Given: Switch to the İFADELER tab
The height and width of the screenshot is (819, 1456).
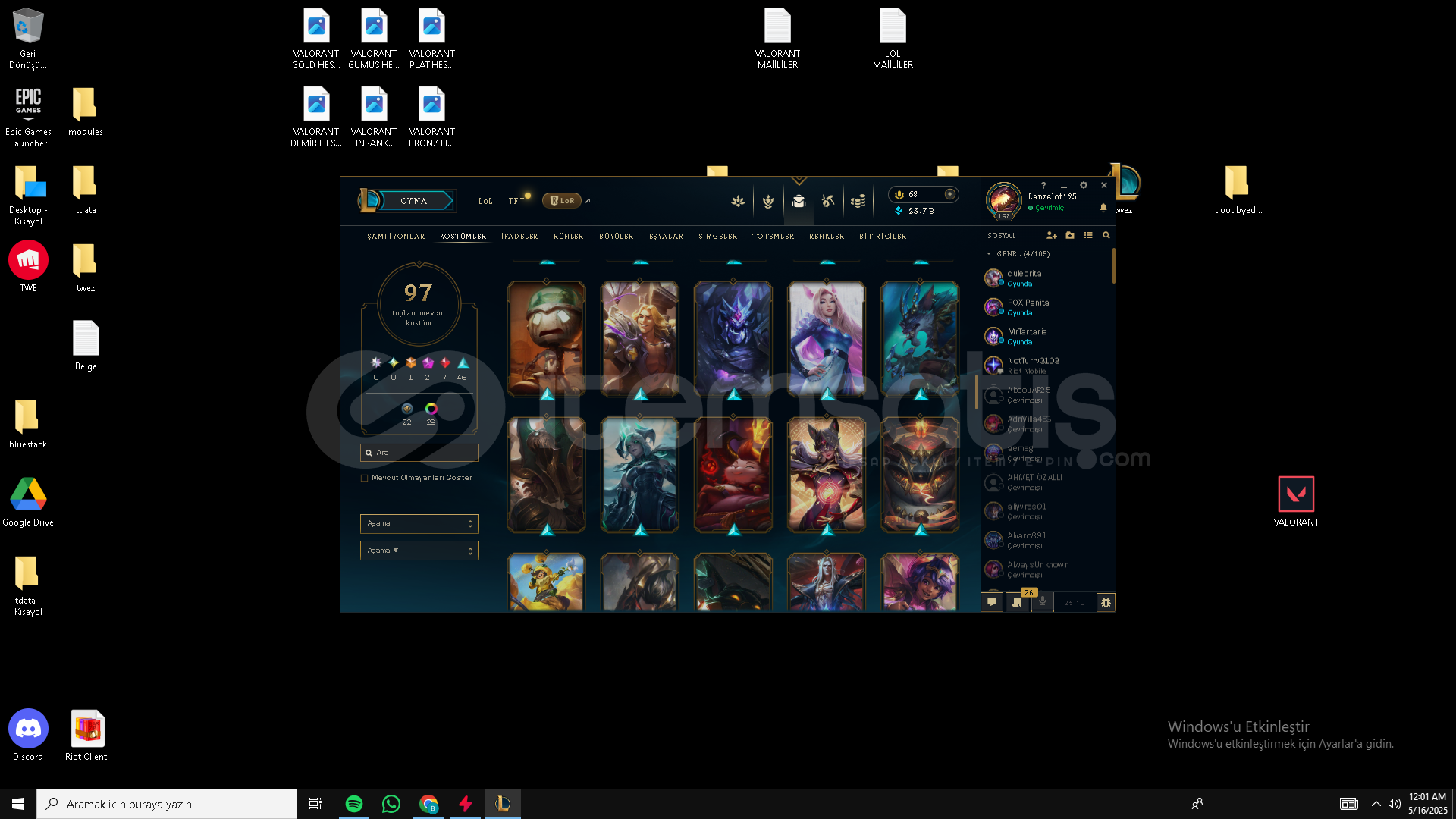Looking at the screenshot, I should pos(519,237).
